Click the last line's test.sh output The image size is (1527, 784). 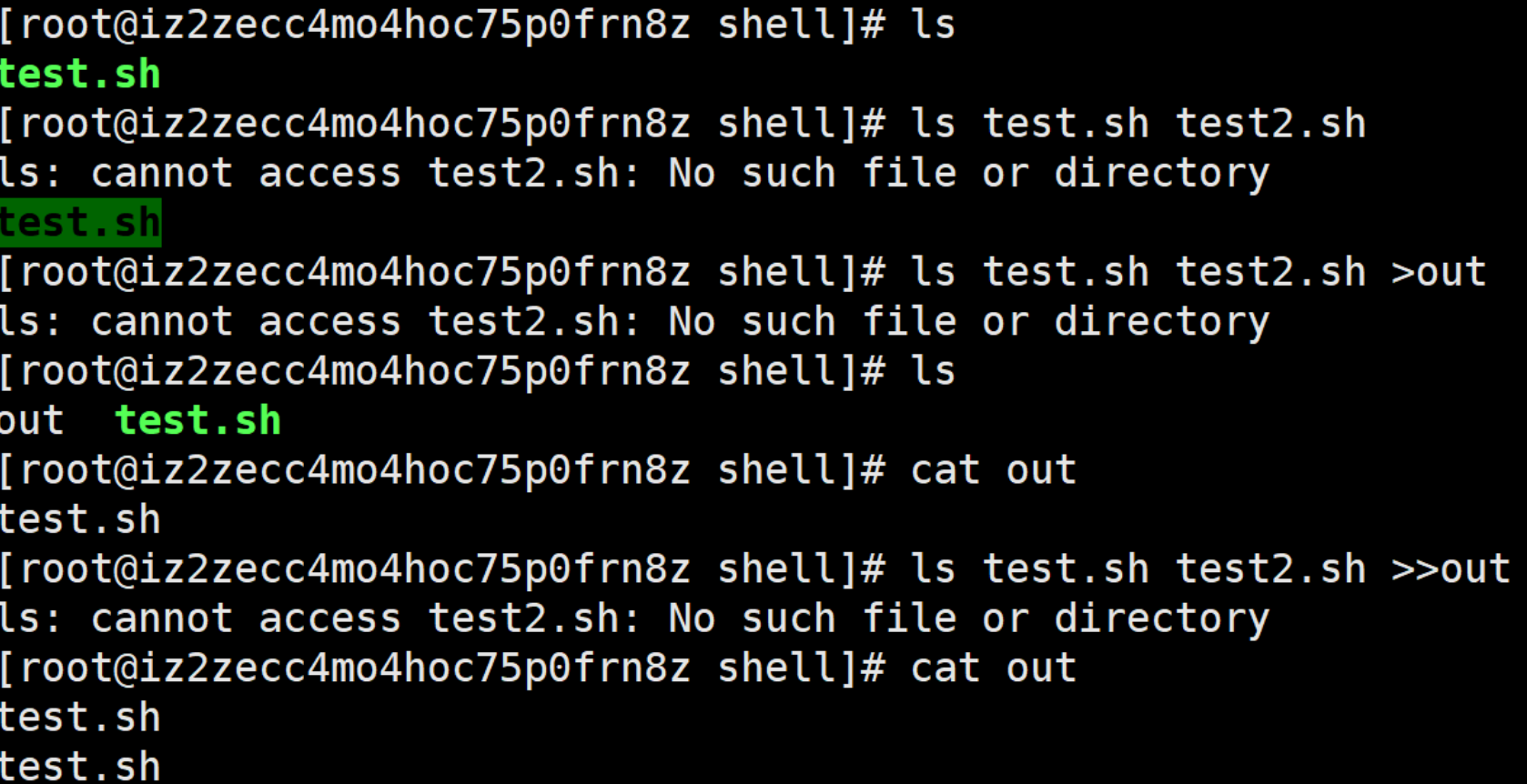click(x=80, y=767)
